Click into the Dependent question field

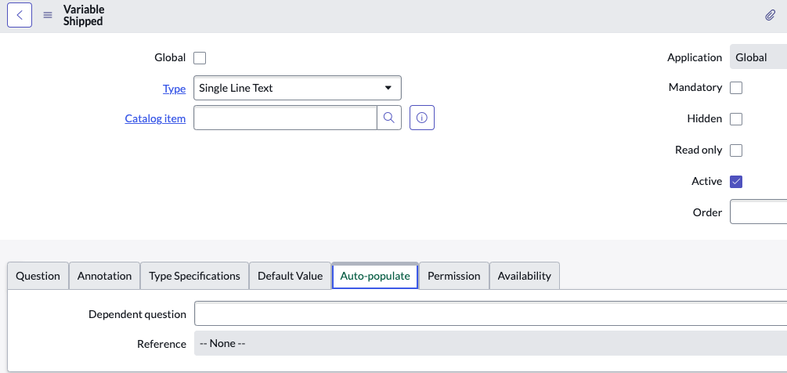click(x=490, y=314)
